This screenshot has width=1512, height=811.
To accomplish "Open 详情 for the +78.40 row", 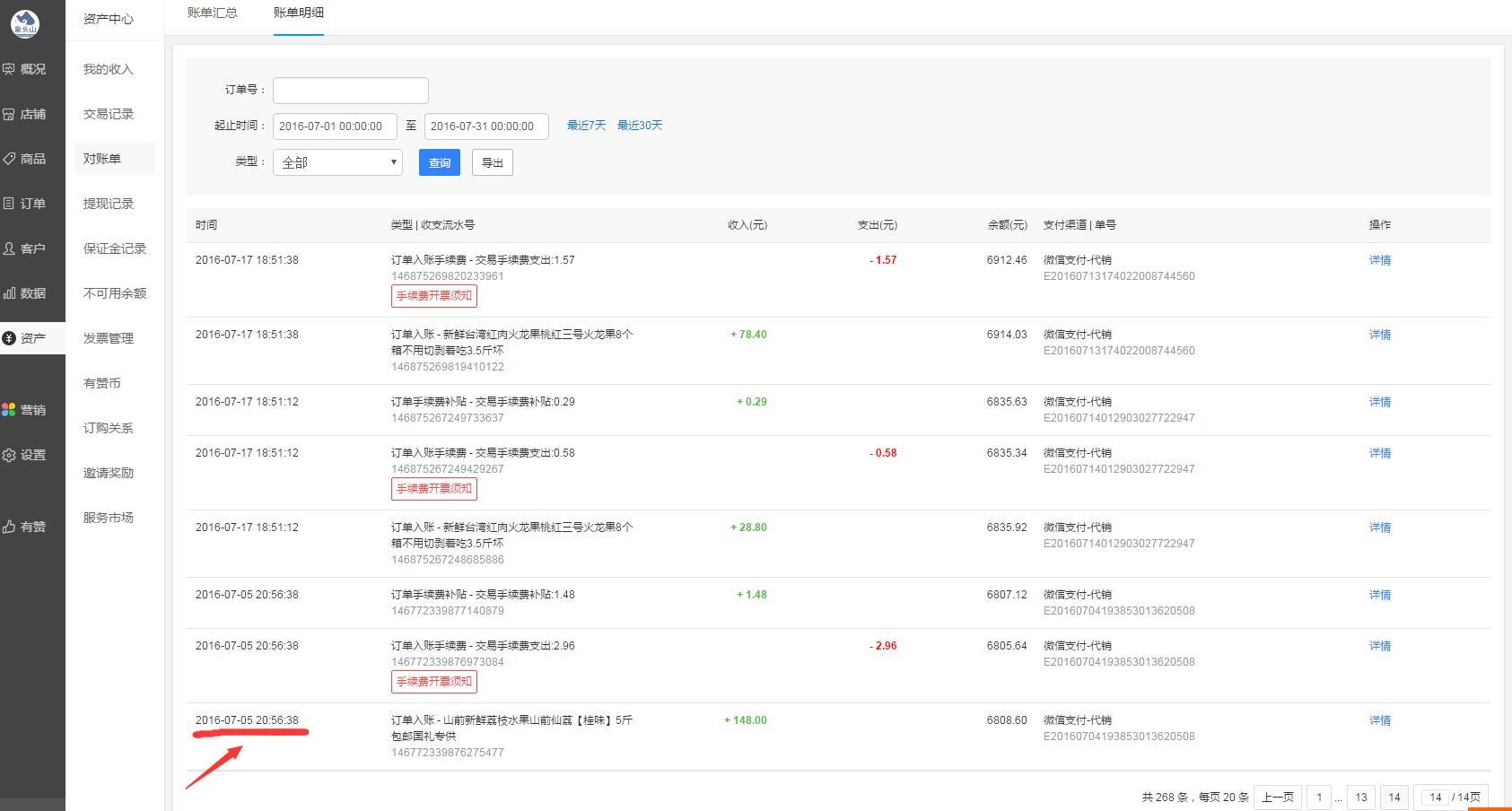I will coord(1380,335).
